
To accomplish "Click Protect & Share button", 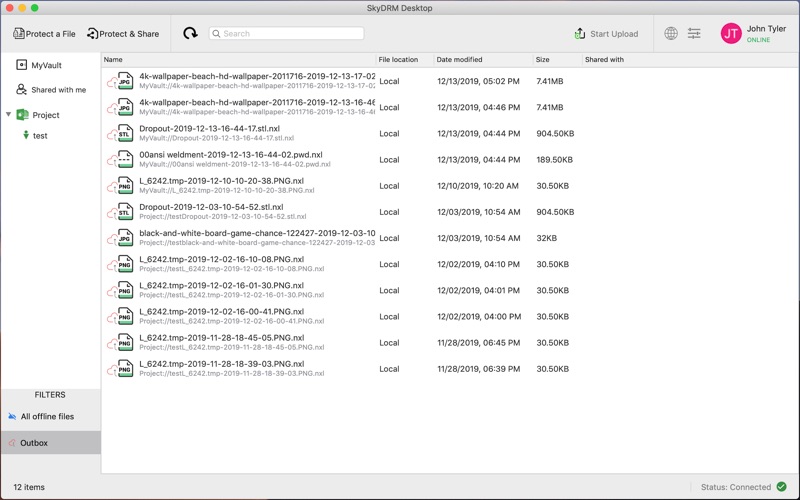I will [x=123, y=34].
